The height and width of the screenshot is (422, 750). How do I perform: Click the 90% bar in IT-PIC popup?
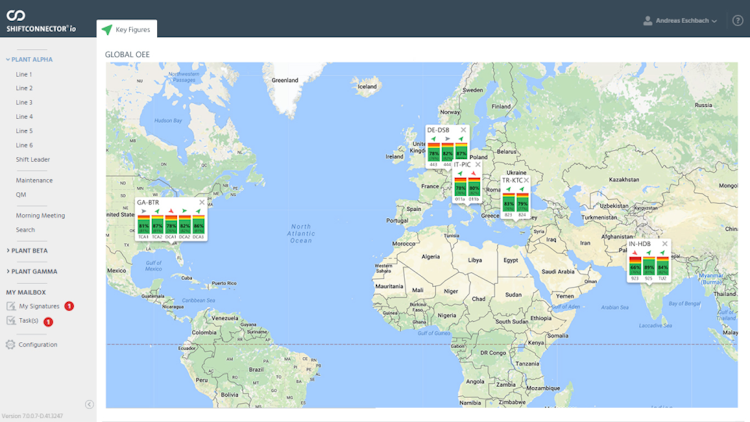(474, 187)
